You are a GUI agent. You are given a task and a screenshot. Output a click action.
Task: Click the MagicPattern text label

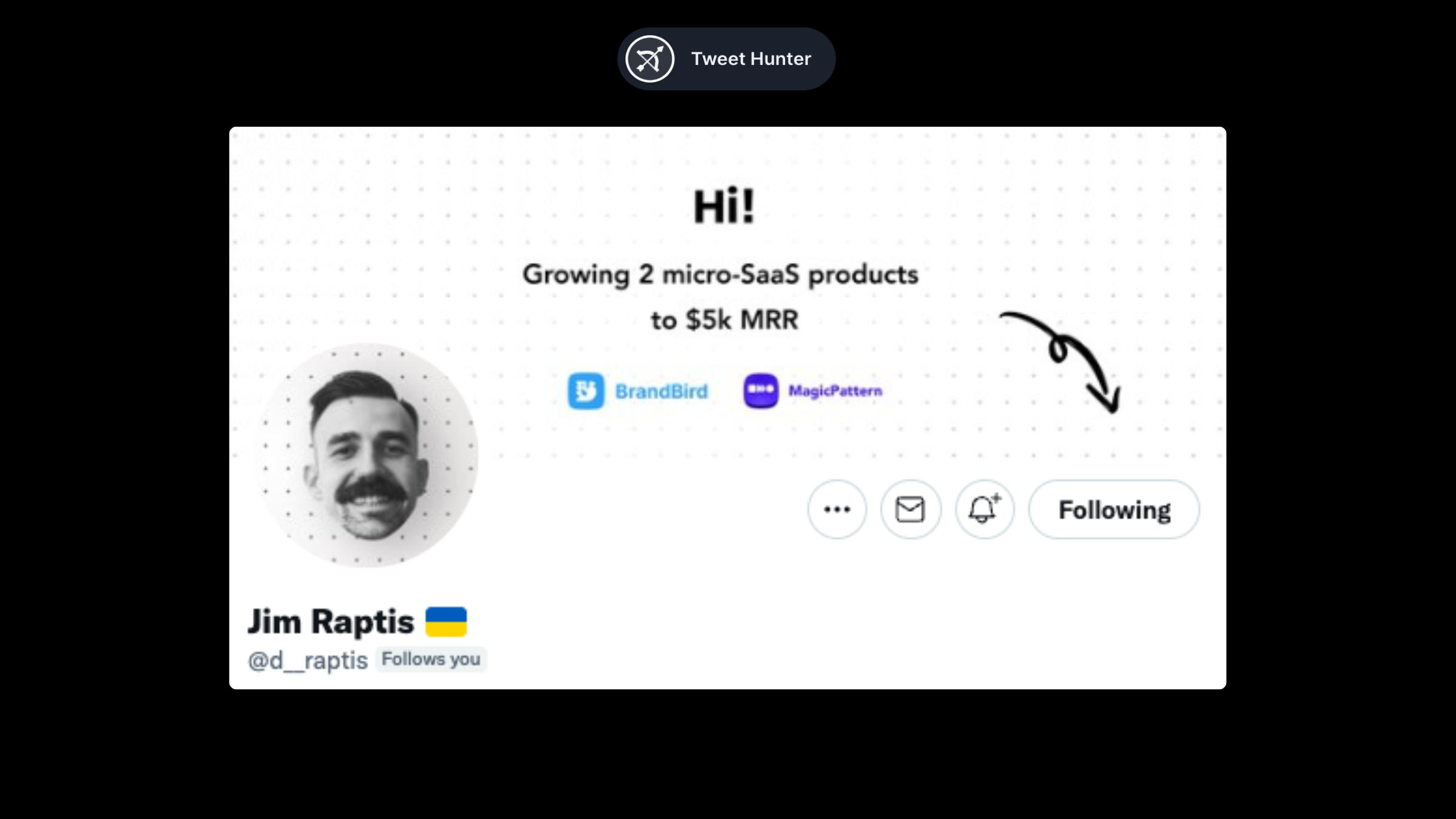(835, 391)
